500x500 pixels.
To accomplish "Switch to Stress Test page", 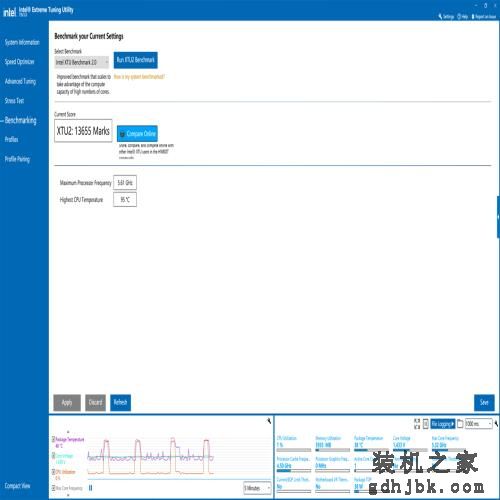I will point(14,100).
